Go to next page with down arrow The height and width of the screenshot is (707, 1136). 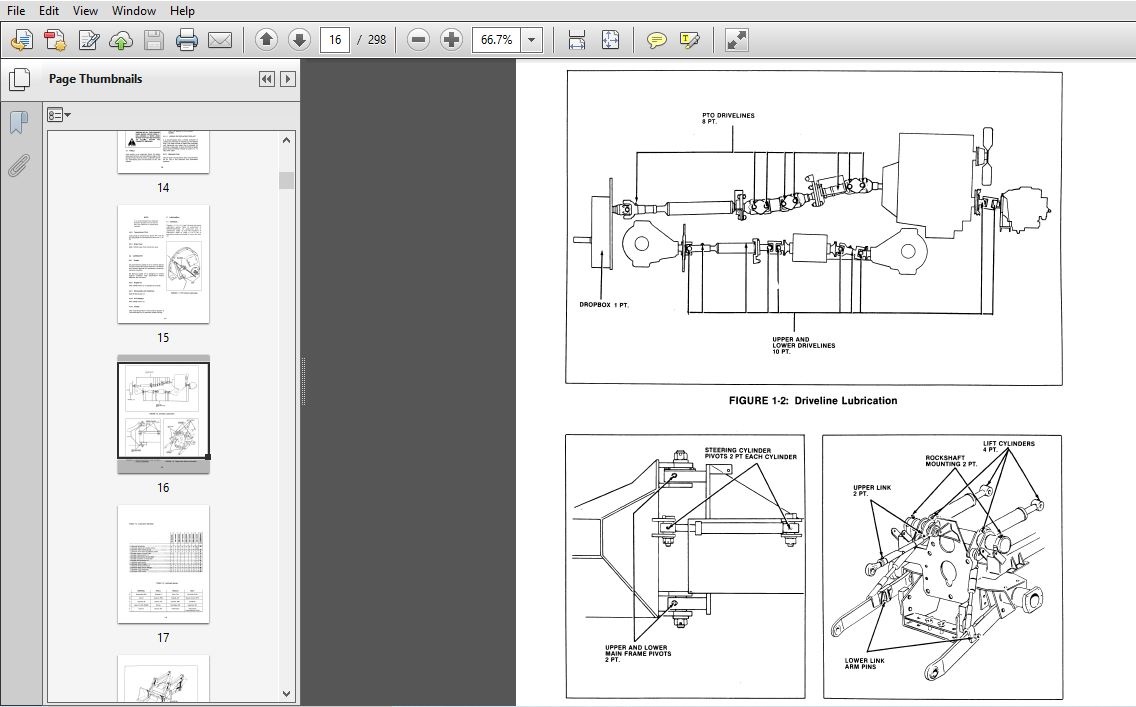299,39
